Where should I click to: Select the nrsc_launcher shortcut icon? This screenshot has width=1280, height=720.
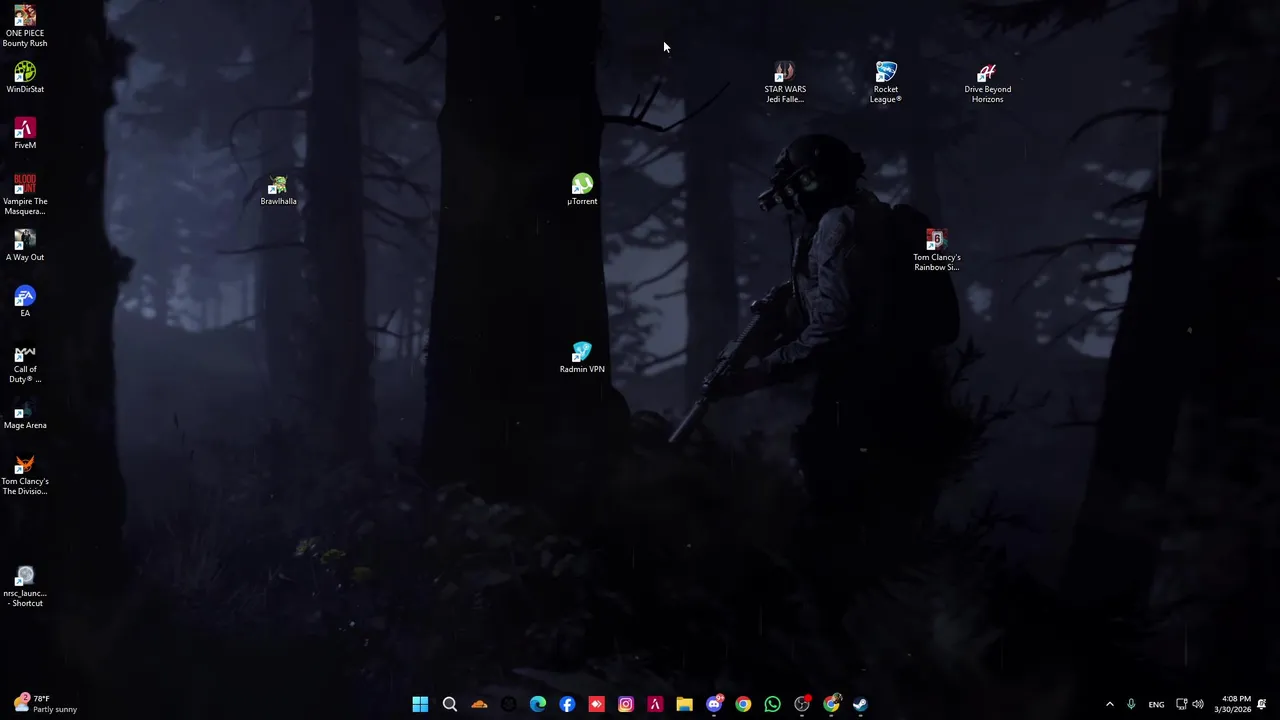click(x=25, y=586)
